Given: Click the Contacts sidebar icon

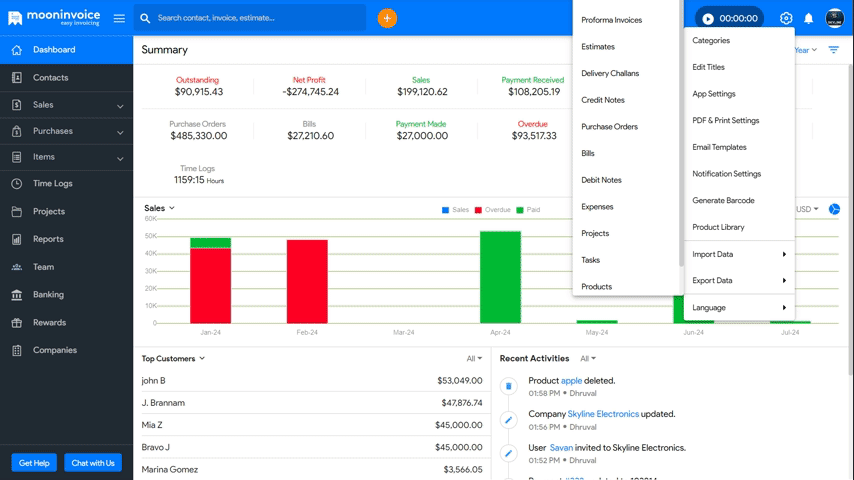Looking at the screenshot, I should pyautogui.click(x=17, y=78).
